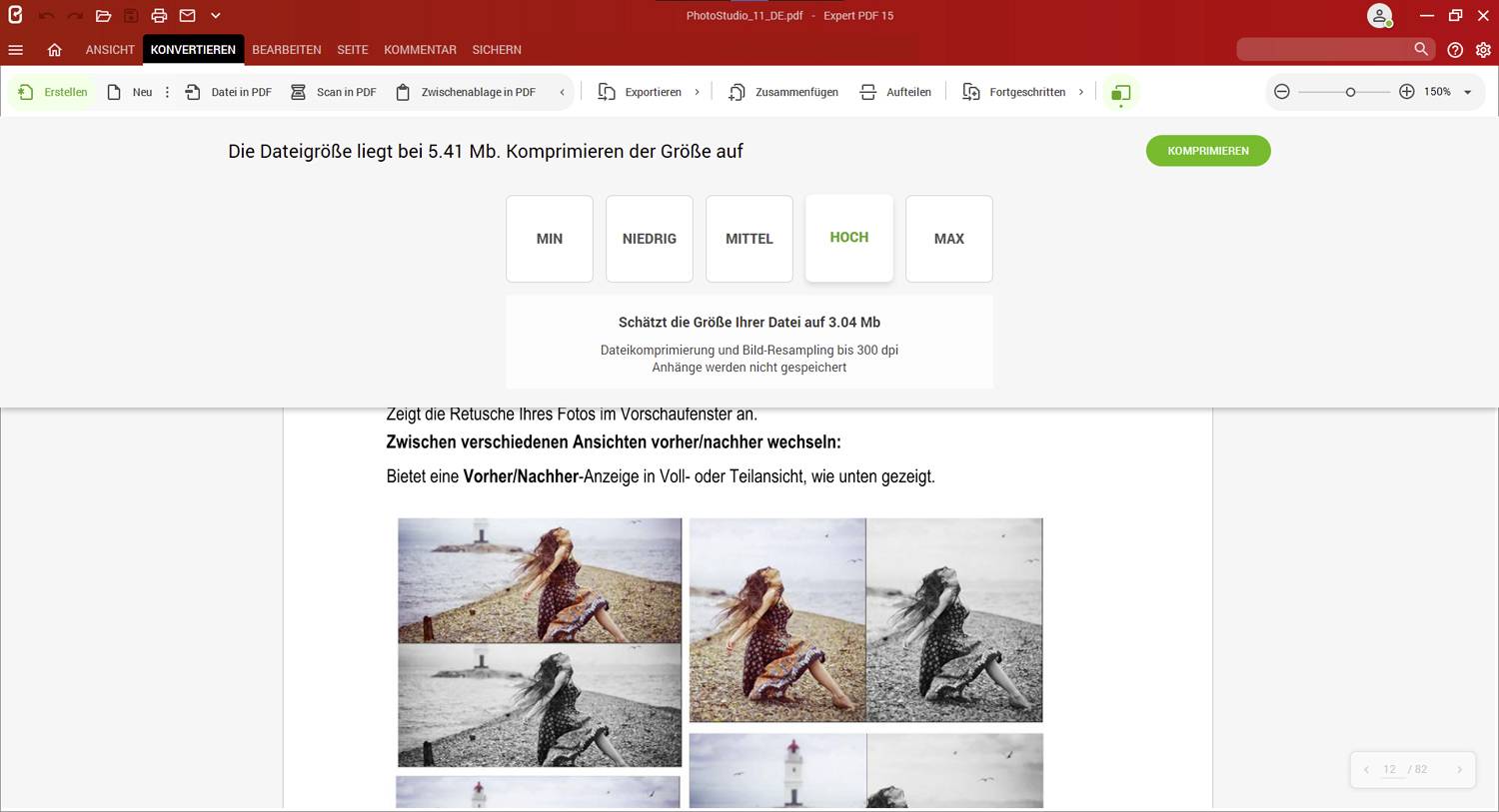Click the email envelope icon

click(187, 16)
